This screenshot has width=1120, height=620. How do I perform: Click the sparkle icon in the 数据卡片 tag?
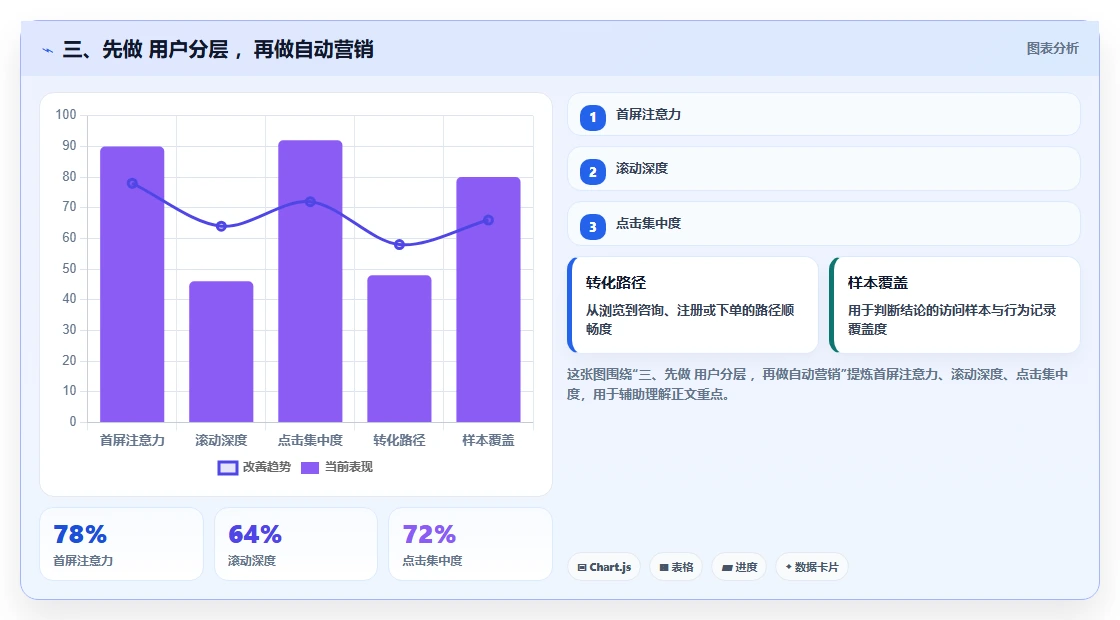click(x=789, y=567)
